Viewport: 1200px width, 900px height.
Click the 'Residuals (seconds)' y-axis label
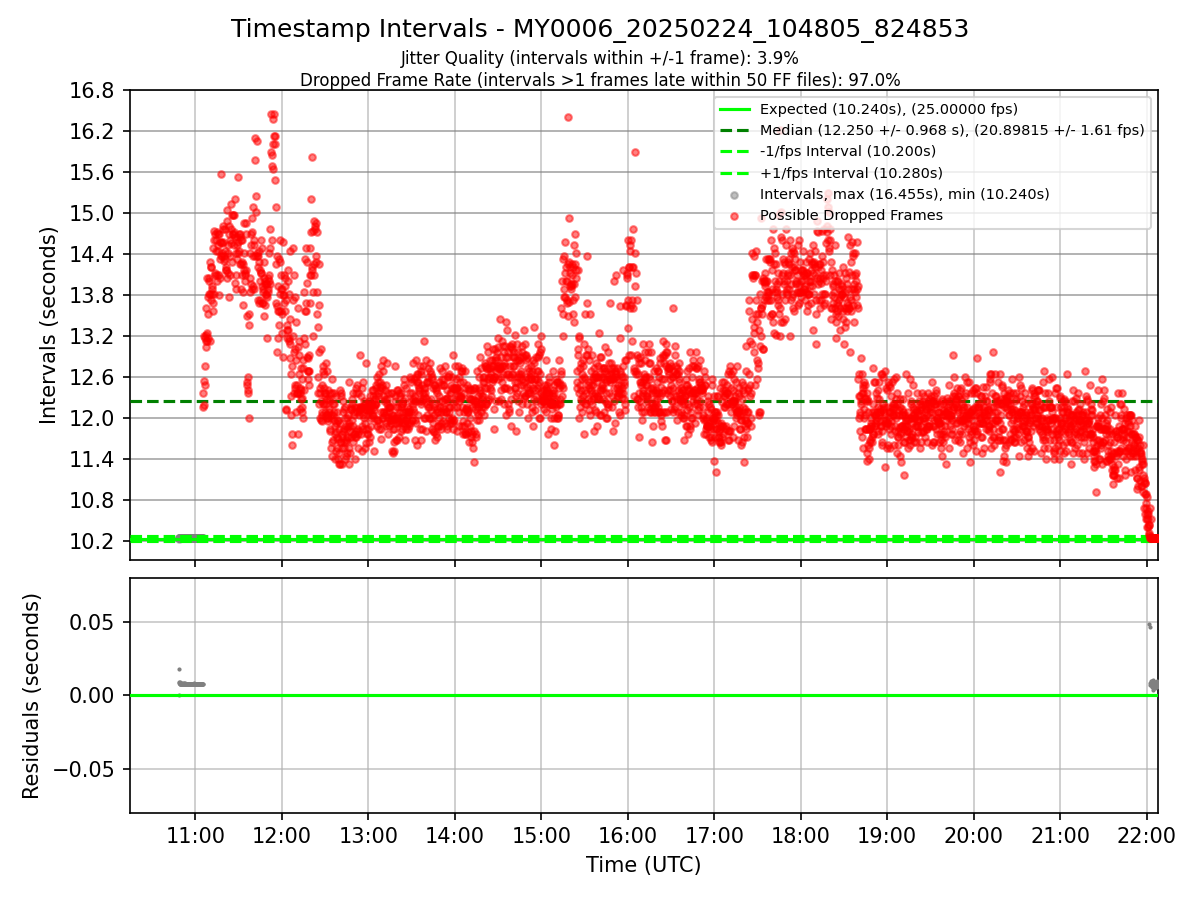pos(31,696)
